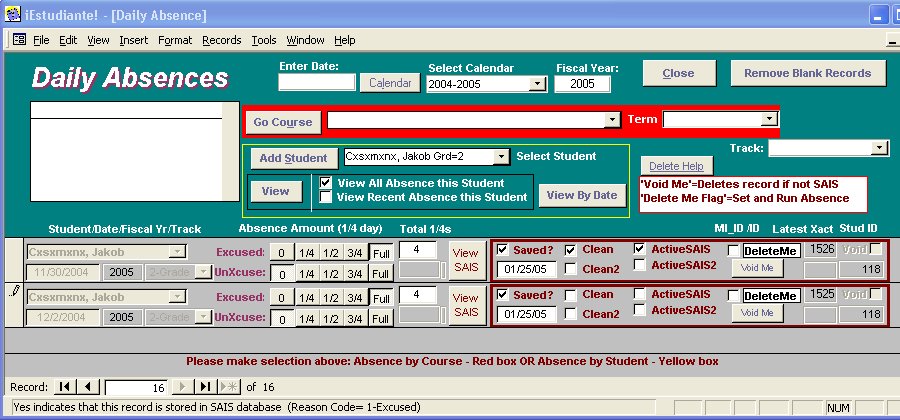This screenshot has width=900, height=420.
Task: Open Delete Help
Action: pos(677,166)
